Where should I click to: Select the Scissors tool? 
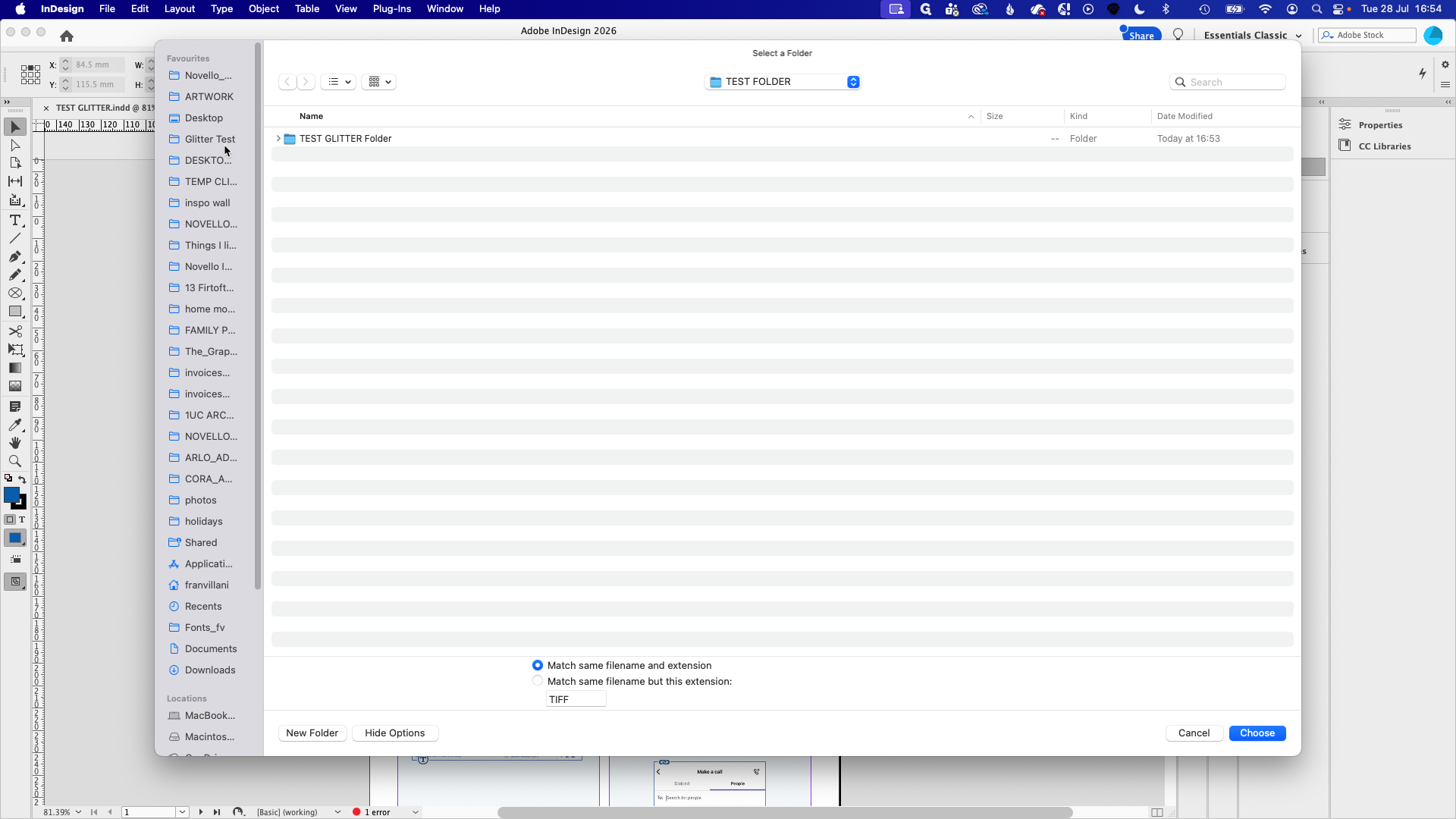tap(15, 331)
